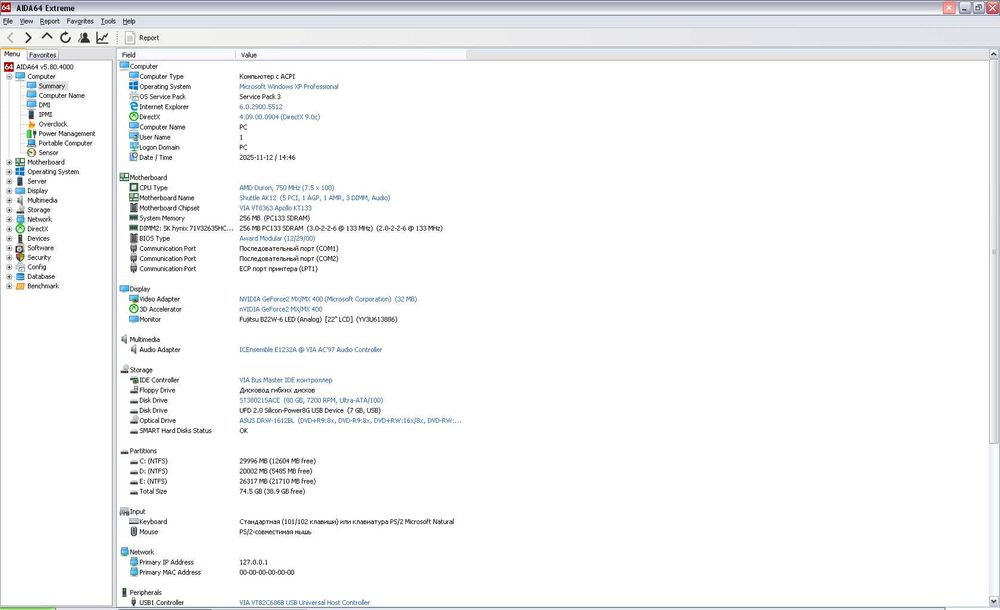Open the DMI tree item
Viewport: 1000px width, 610px height.
coord(44,105)
